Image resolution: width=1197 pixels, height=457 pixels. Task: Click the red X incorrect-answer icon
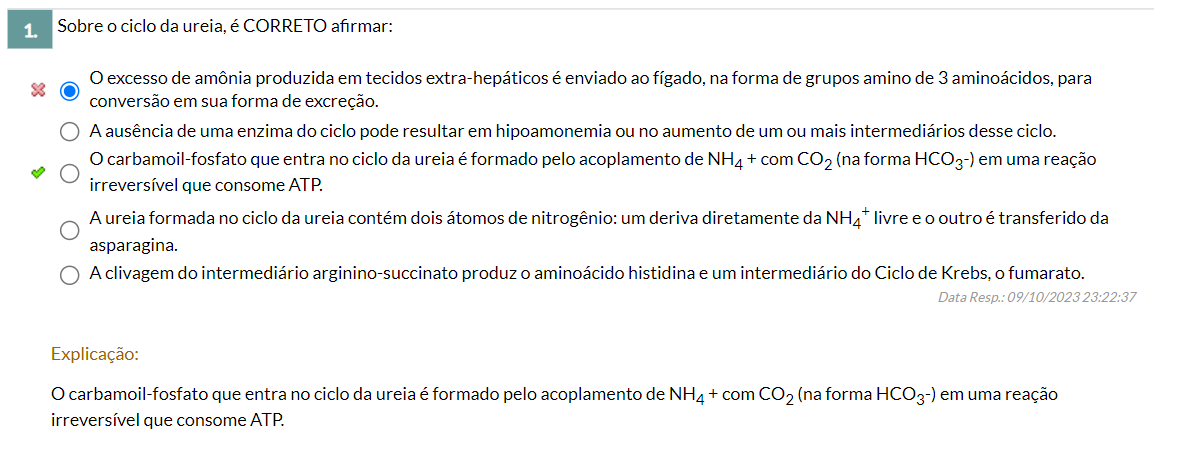click(37, 91)
